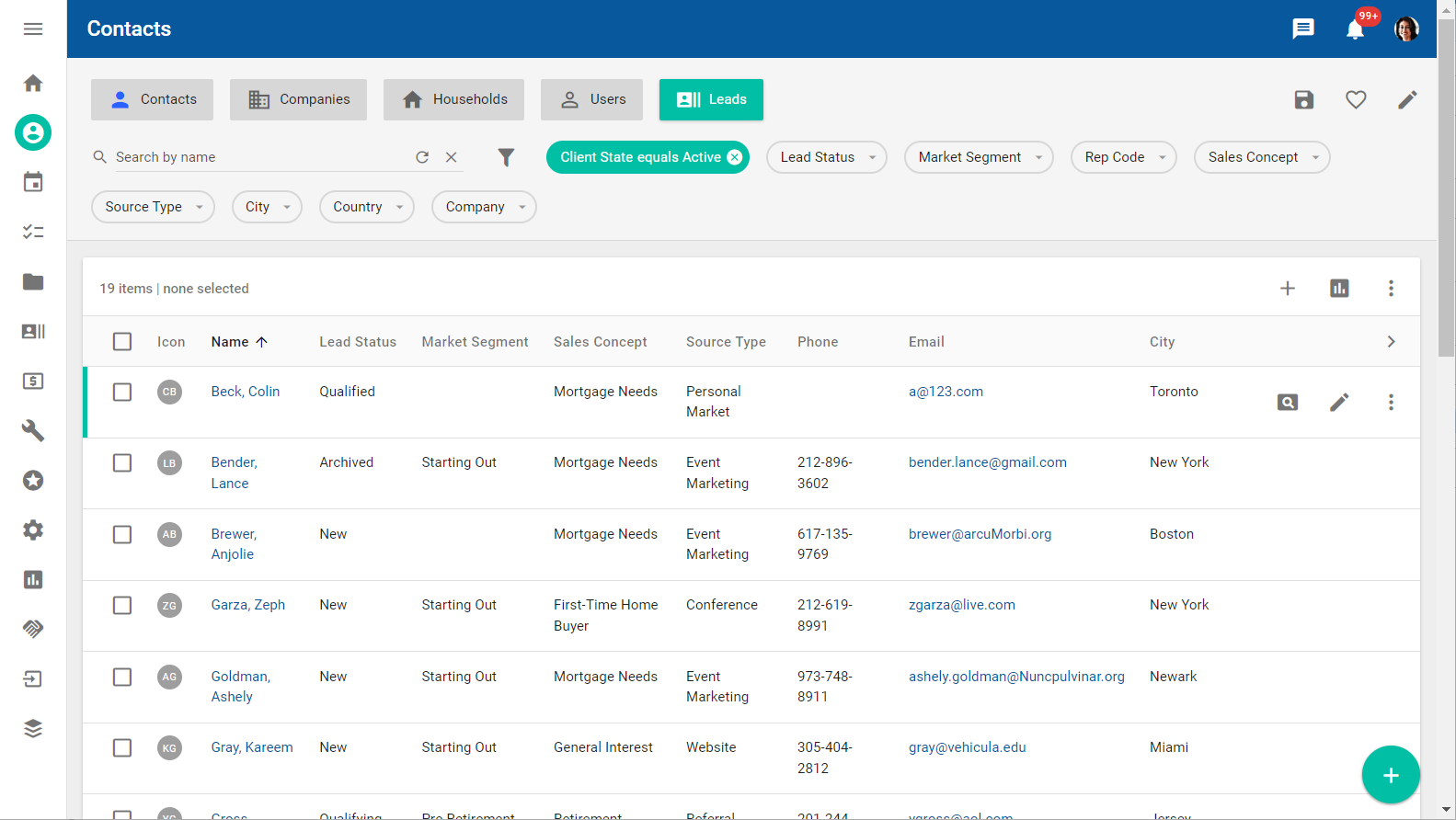Open the notifications bell icon
The image size is (1456, 820).
pyautogui.click(x=1355, y=29)
